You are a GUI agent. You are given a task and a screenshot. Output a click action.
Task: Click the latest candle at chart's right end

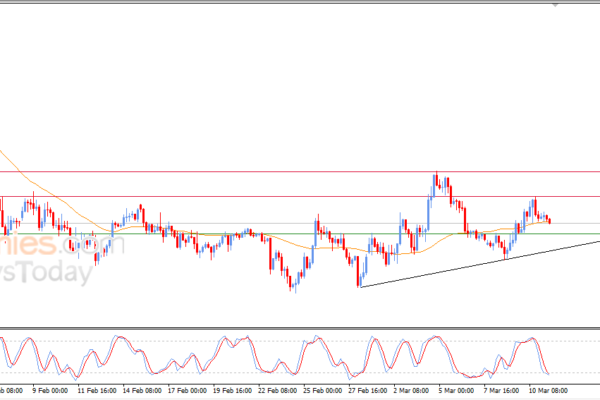549,220
